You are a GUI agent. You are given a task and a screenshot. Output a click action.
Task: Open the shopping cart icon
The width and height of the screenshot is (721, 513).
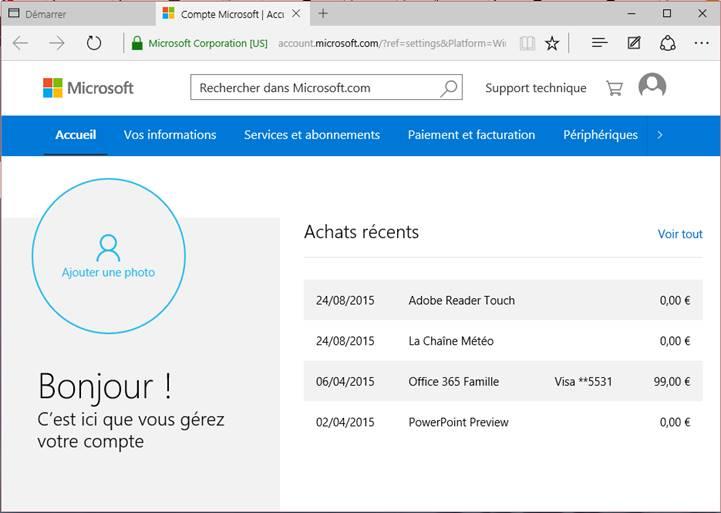coord(614,88)
